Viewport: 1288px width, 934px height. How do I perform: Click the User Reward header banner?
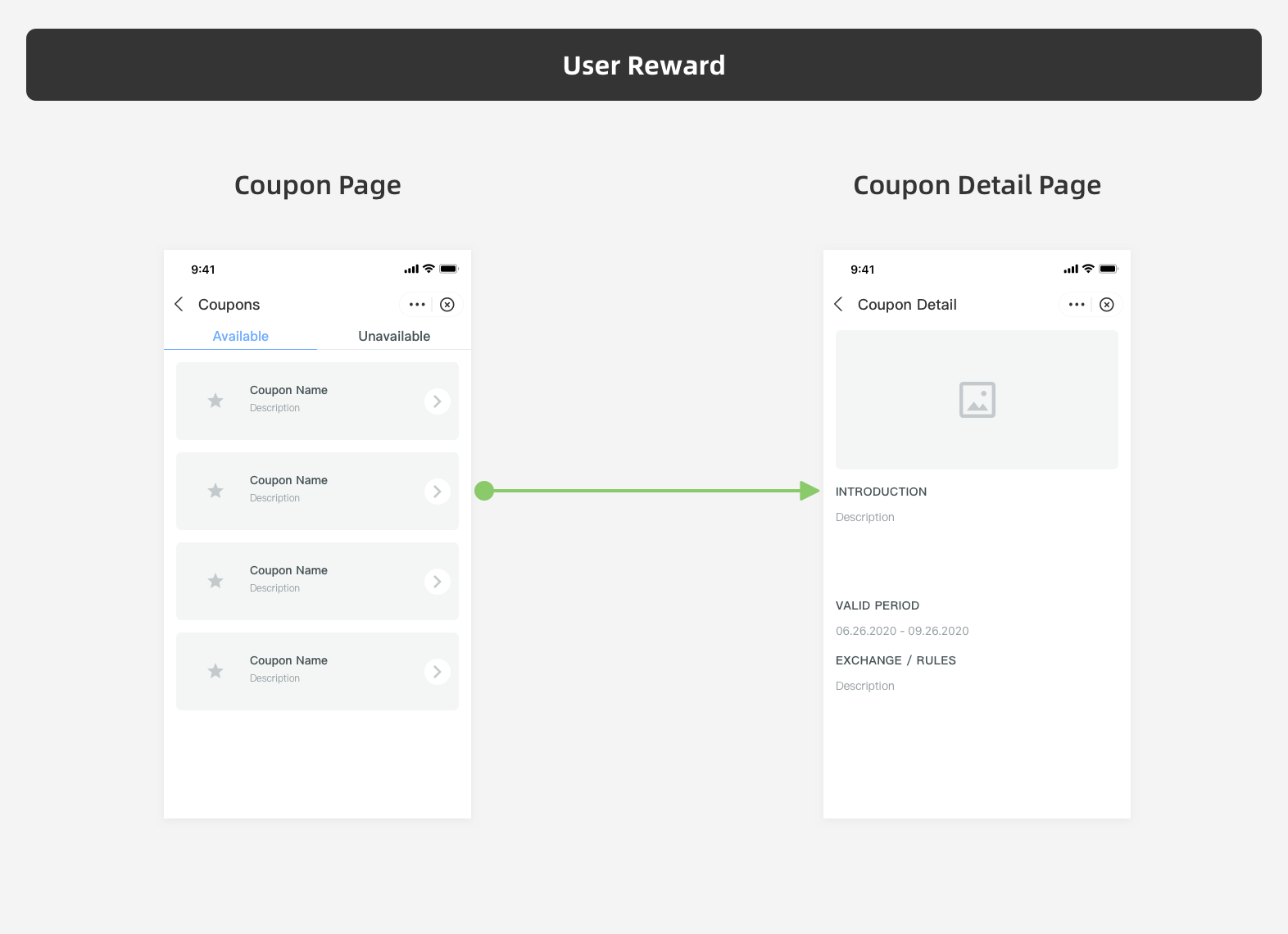tap(644, 65)
